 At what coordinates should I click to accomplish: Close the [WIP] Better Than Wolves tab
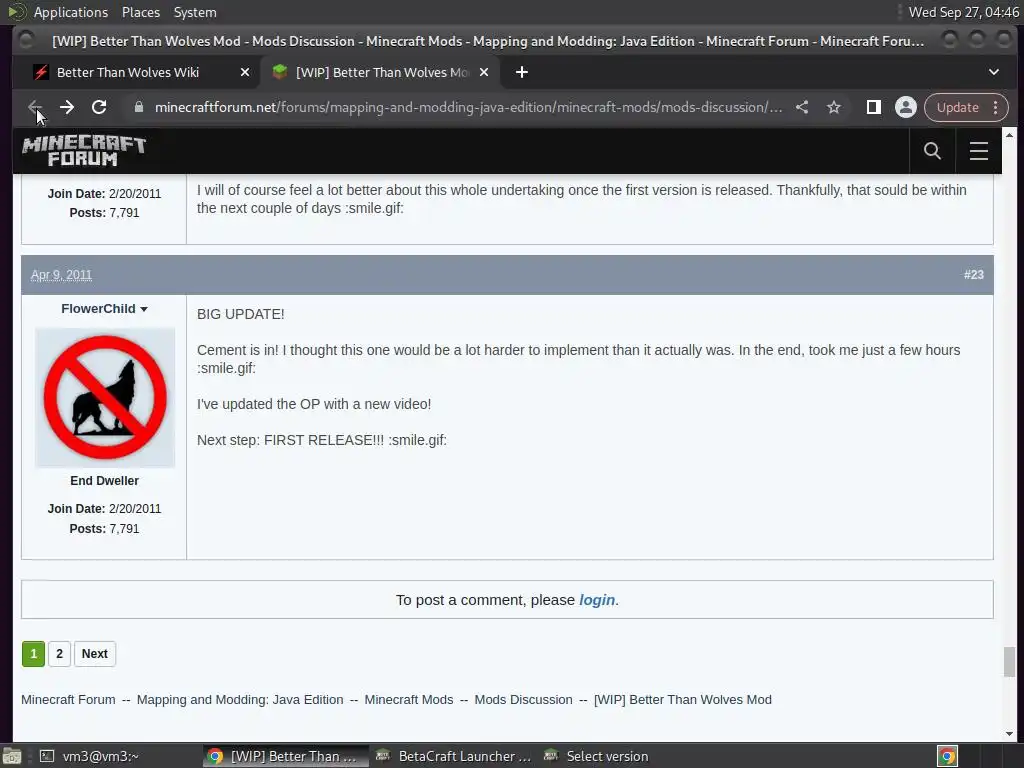pos(484,72)
